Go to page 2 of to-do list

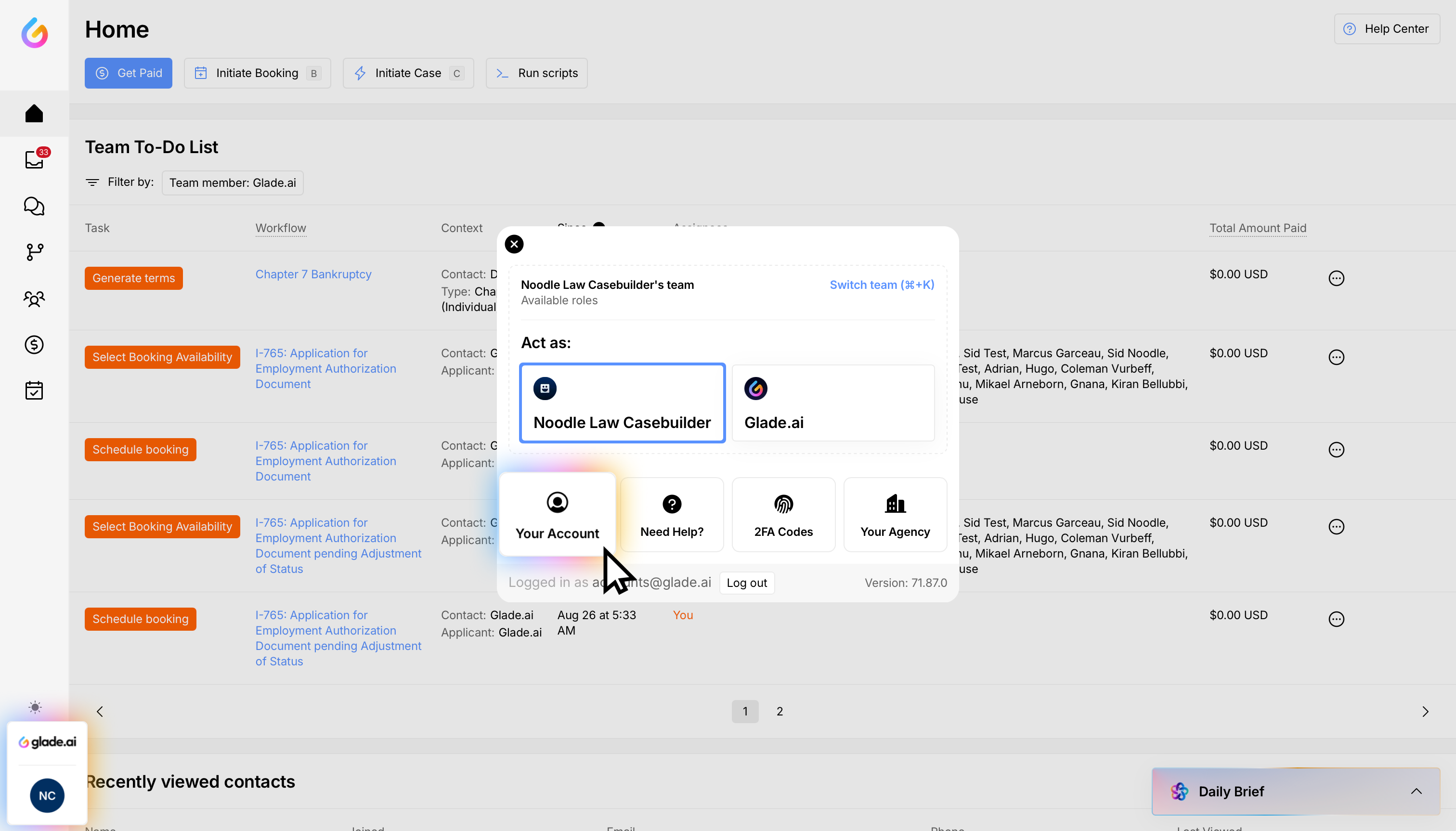pyautogui.click(x=779, y=711)
